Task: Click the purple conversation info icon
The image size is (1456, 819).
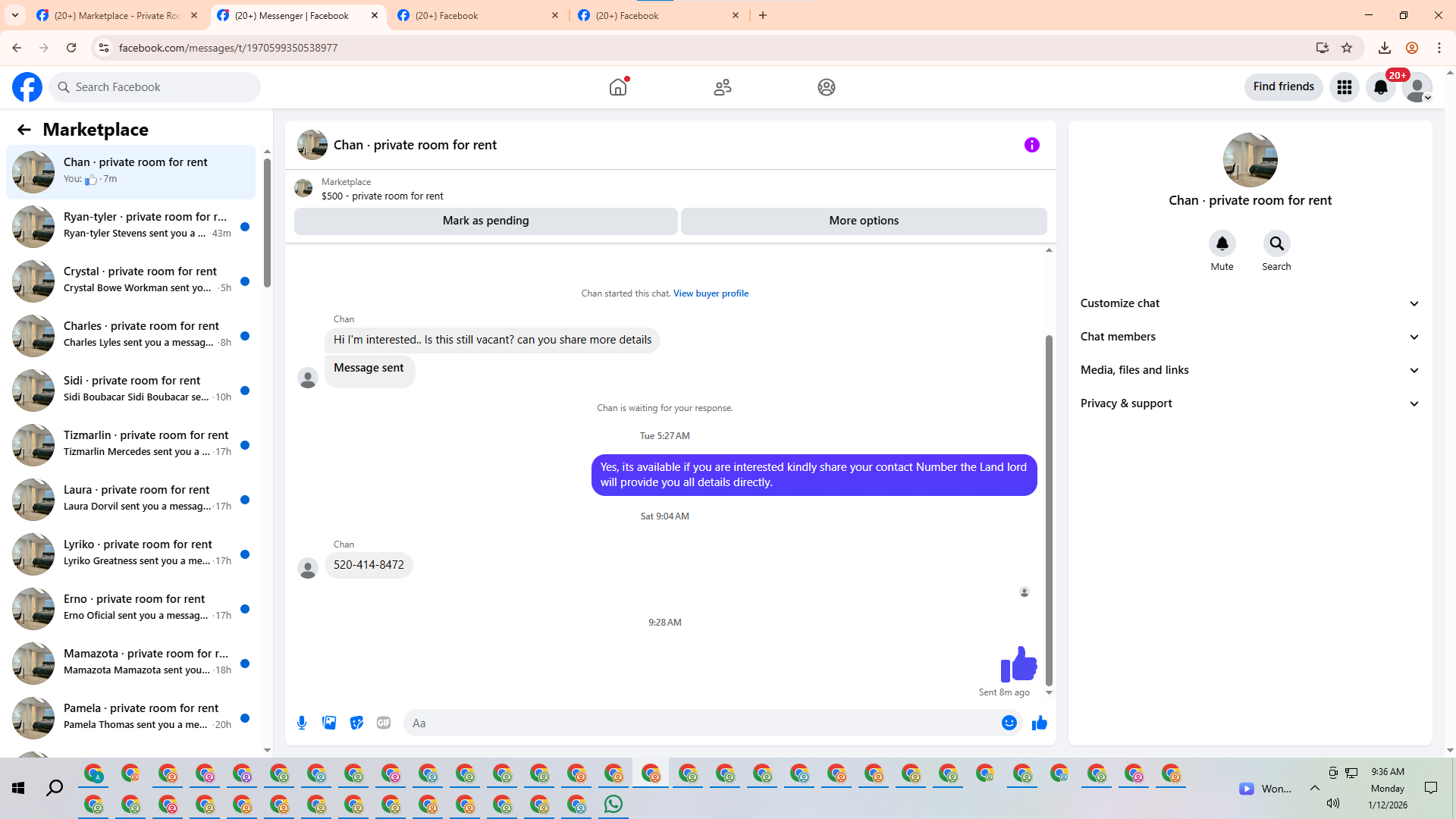Action: tap(1031, 145)
